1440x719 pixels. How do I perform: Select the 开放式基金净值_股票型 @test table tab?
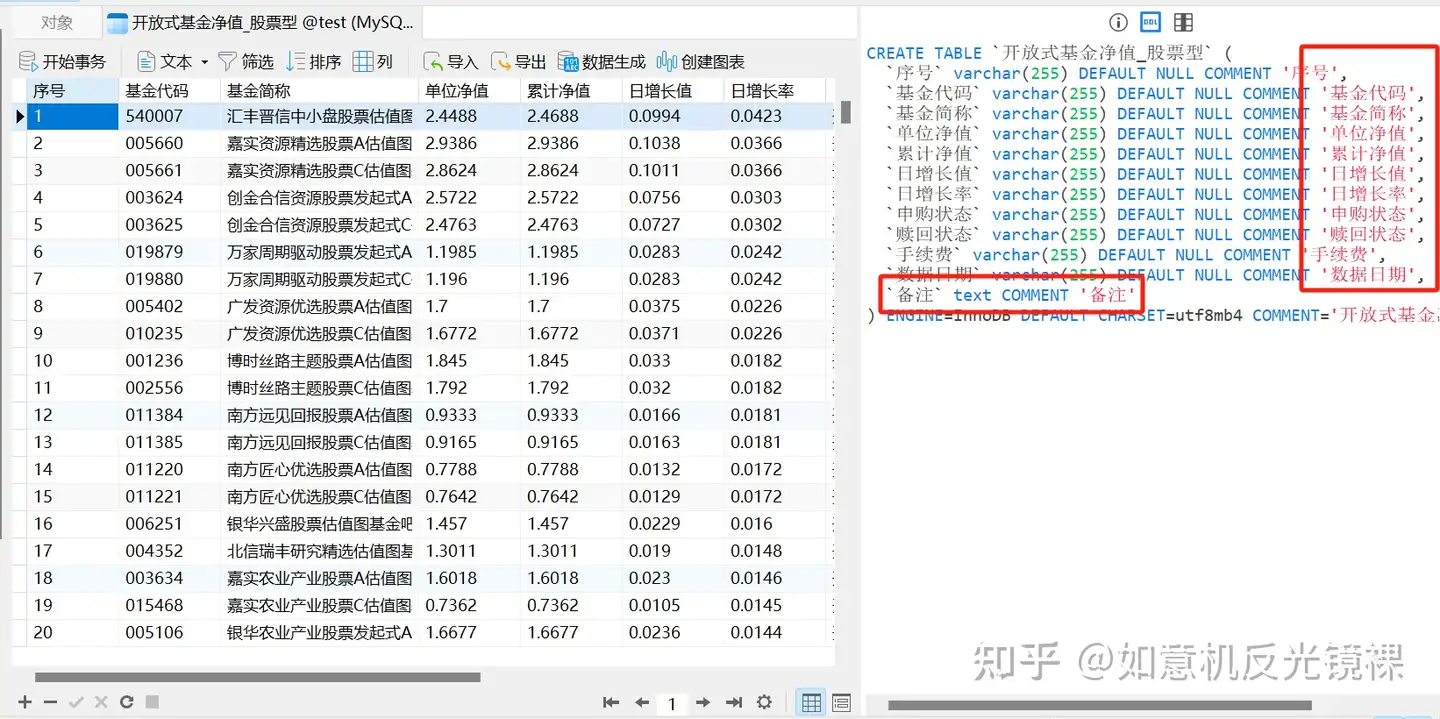click(x=262, y=22)
